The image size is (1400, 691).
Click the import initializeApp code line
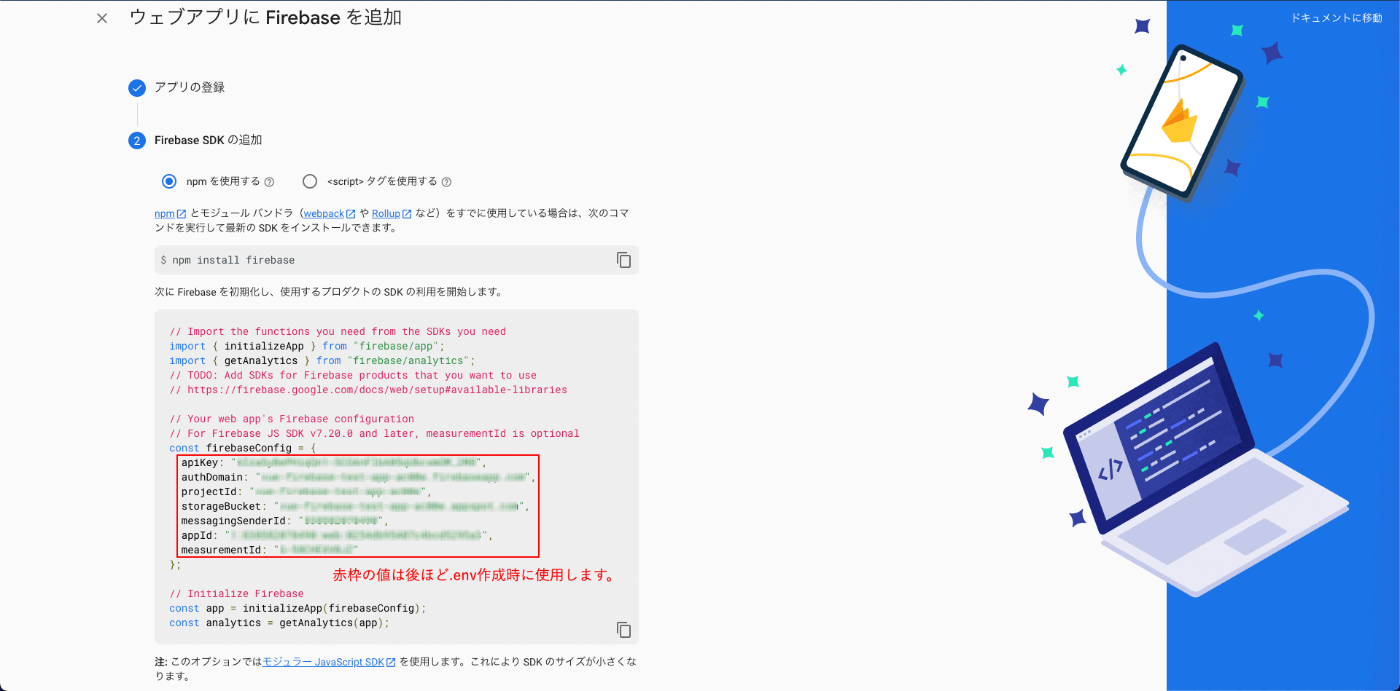307,346
